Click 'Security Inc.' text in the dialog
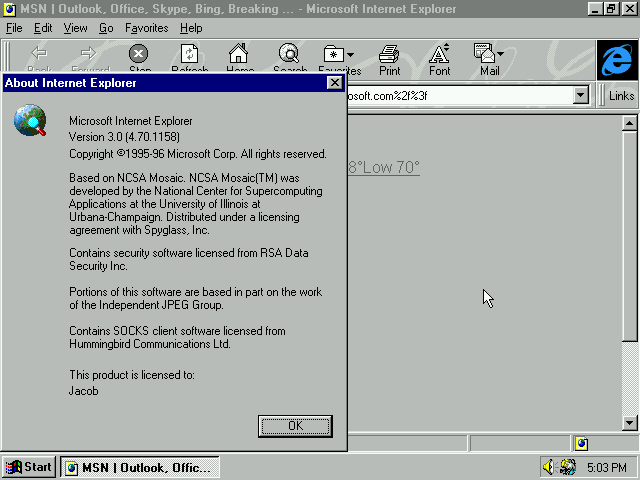The image size is (640, 480). pos(98,266)
